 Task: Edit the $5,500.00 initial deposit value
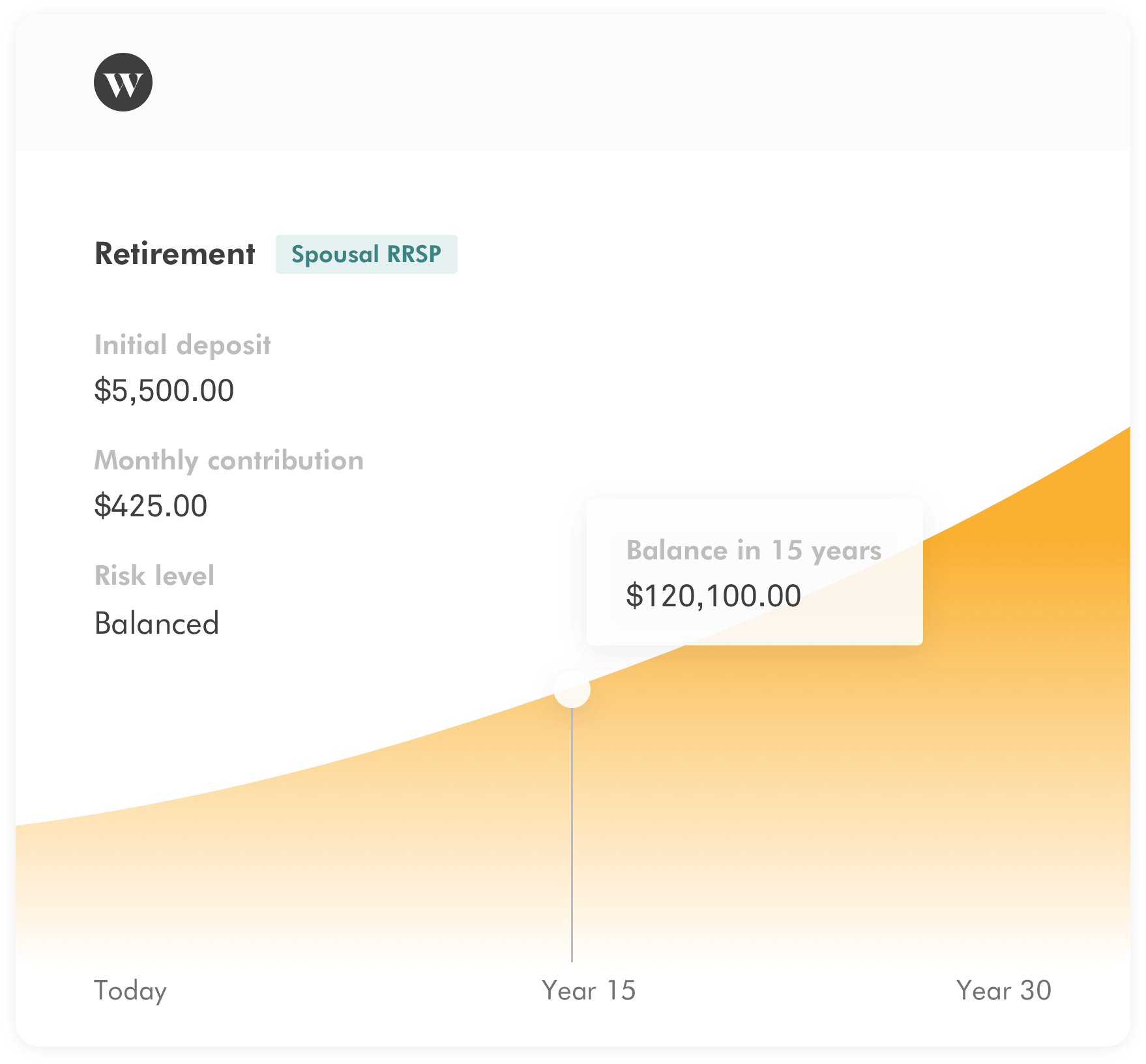[164, 391]
